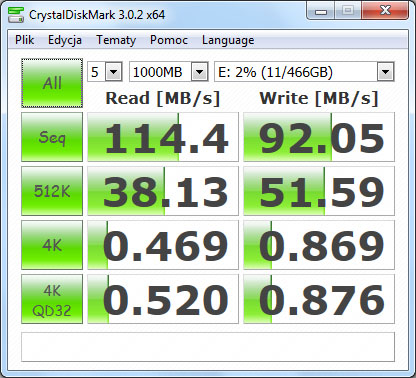Click the empty comment field at the bottom
The width and height of the screenshot is (416, 378).
(x=208, y=347)
